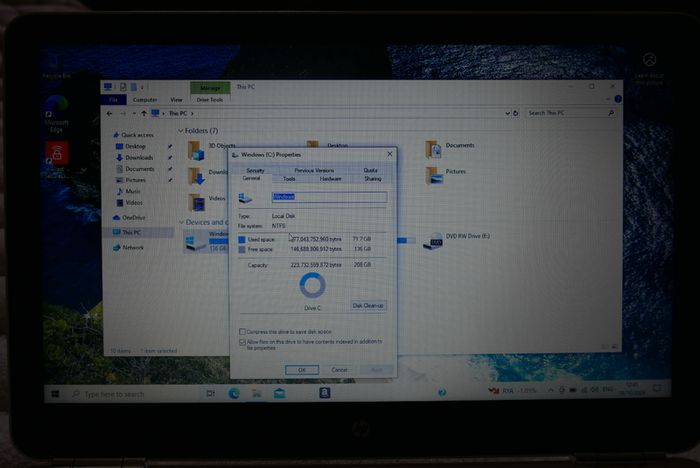The image size is (700, 468).
Task: Show hidden system tray icons
Action: point(551,390)
